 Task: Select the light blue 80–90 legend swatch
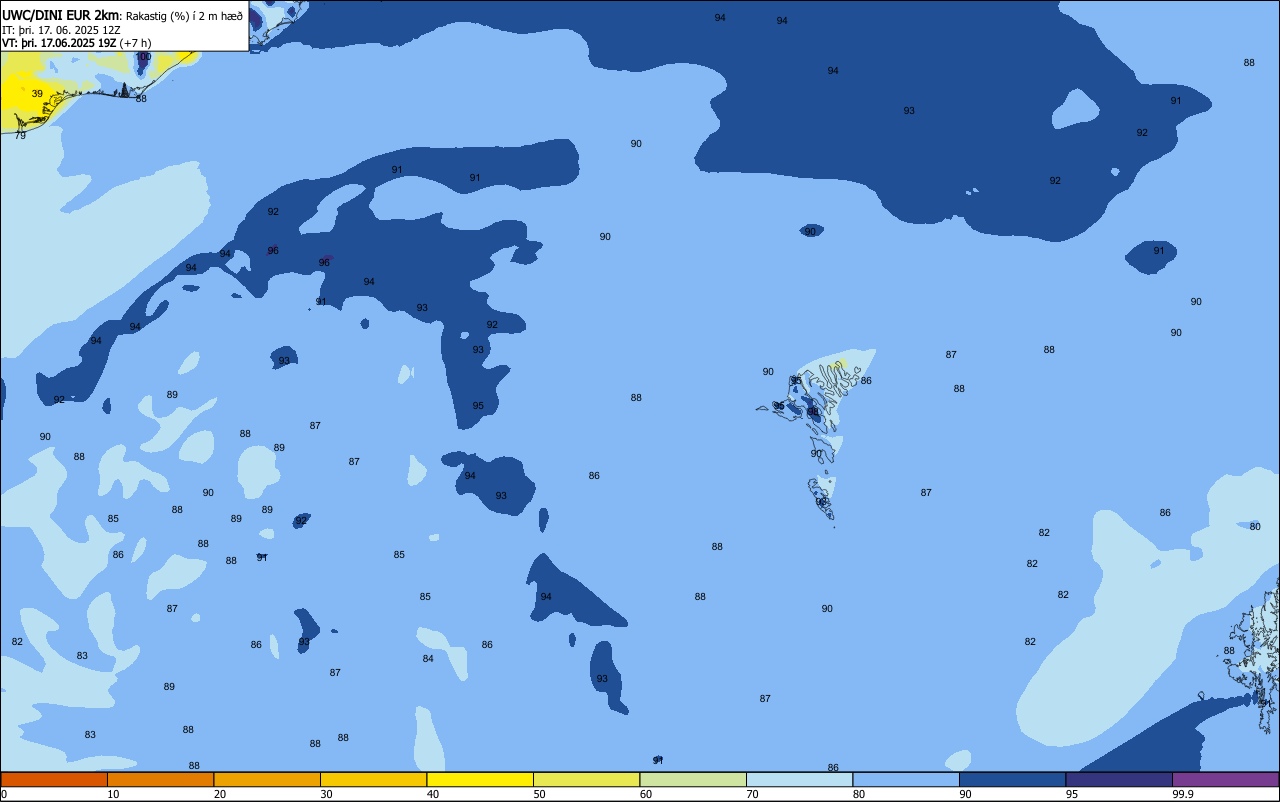(906, 779)
